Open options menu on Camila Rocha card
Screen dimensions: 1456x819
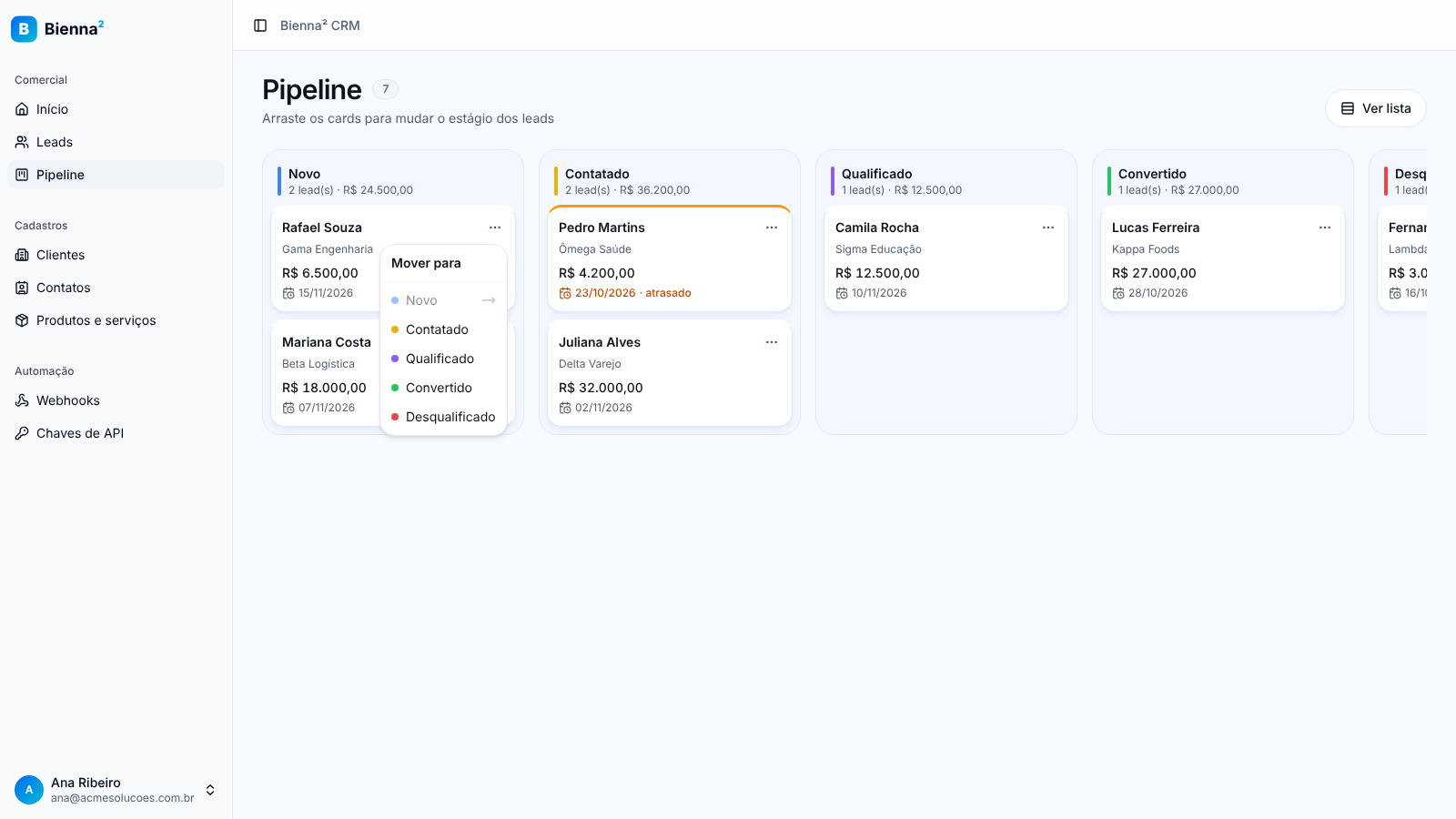point(1048,227)
